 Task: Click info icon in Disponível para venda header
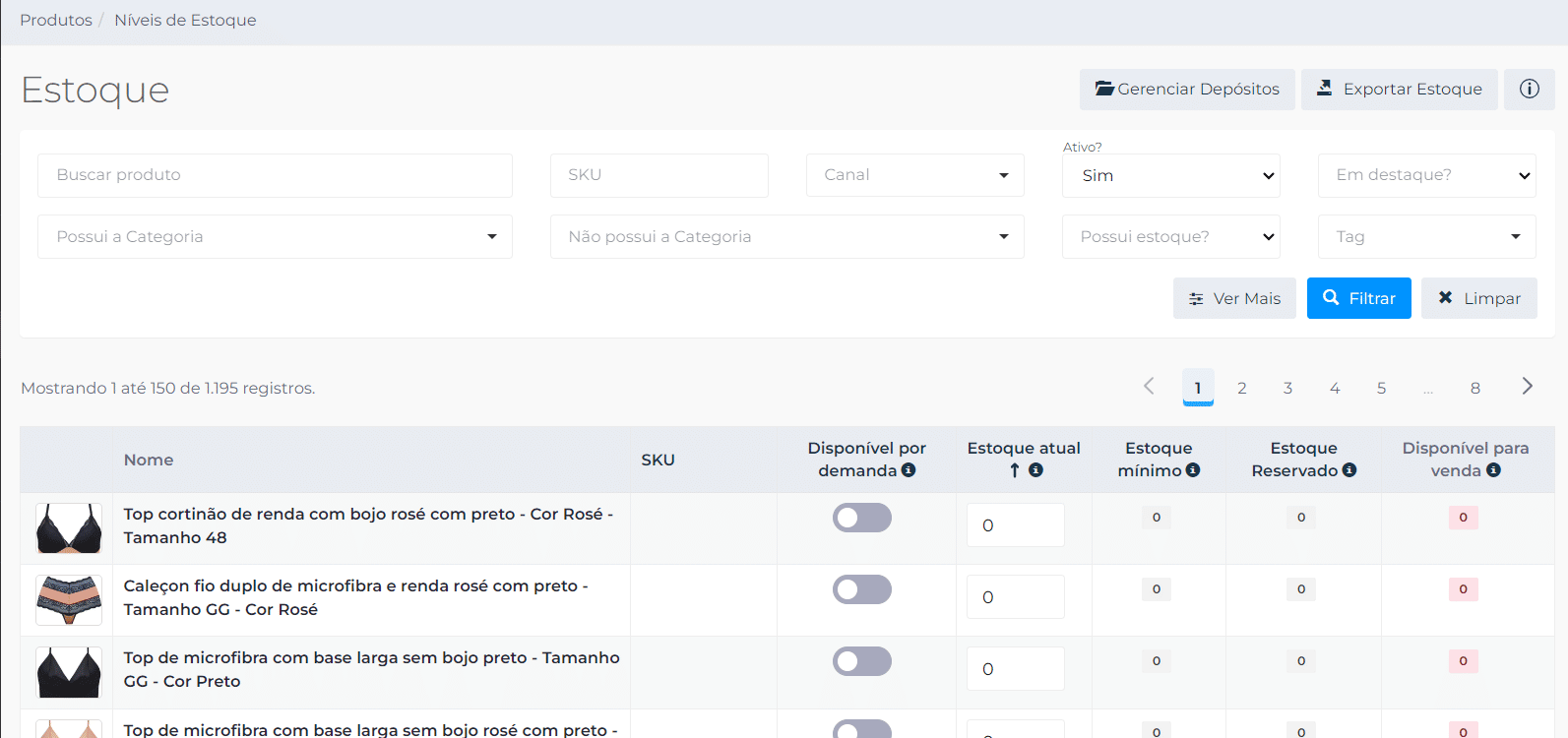(x=1493, y=470)
